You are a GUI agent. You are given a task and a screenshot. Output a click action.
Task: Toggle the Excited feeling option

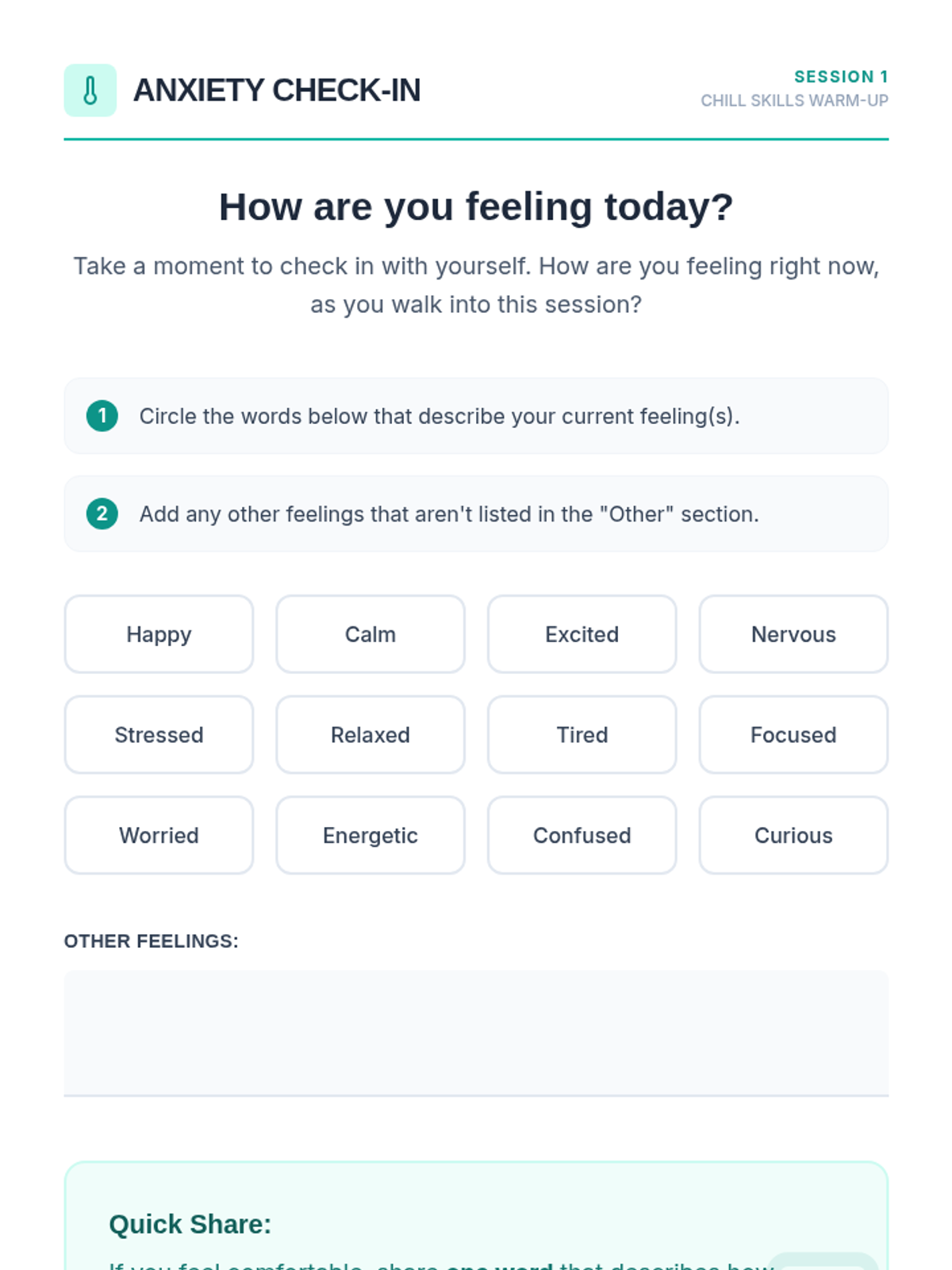[x=582, y=634]
